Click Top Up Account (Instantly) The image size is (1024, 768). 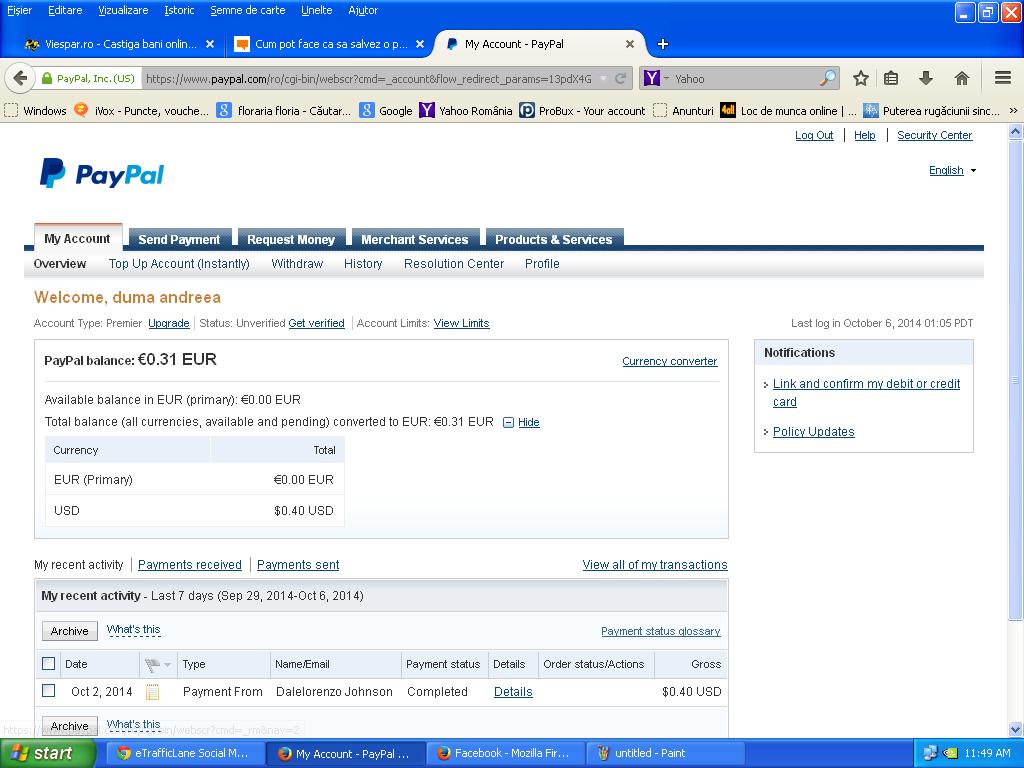coord(179,264)
